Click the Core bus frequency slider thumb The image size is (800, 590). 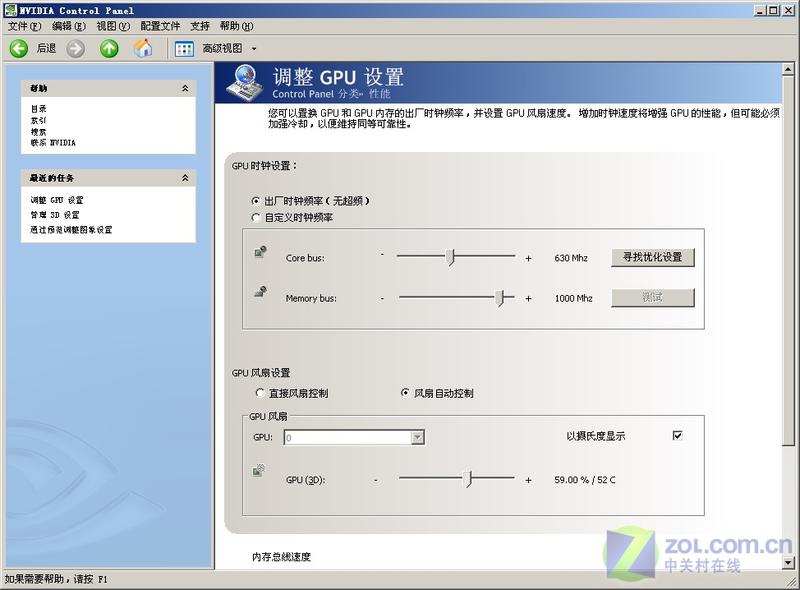point(450,257)
